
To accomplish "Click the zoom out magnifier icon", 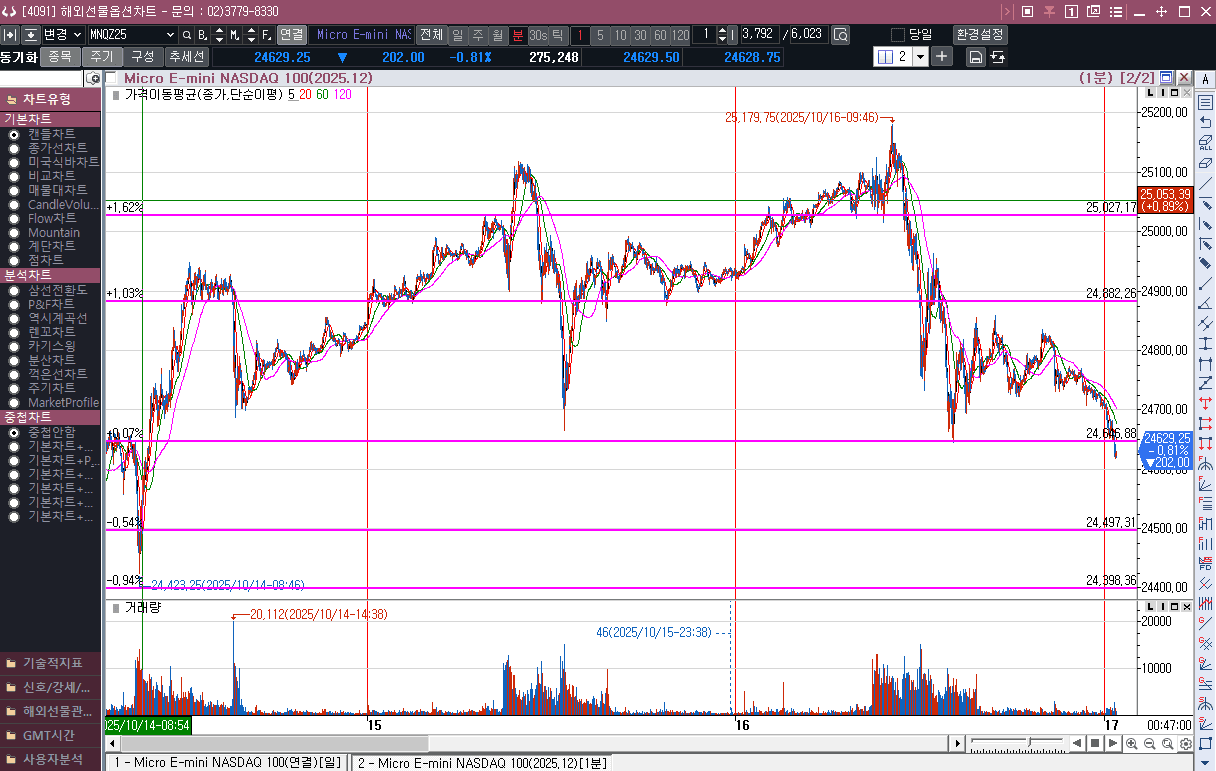I will pyautogui.click(x=1149, y=744).
